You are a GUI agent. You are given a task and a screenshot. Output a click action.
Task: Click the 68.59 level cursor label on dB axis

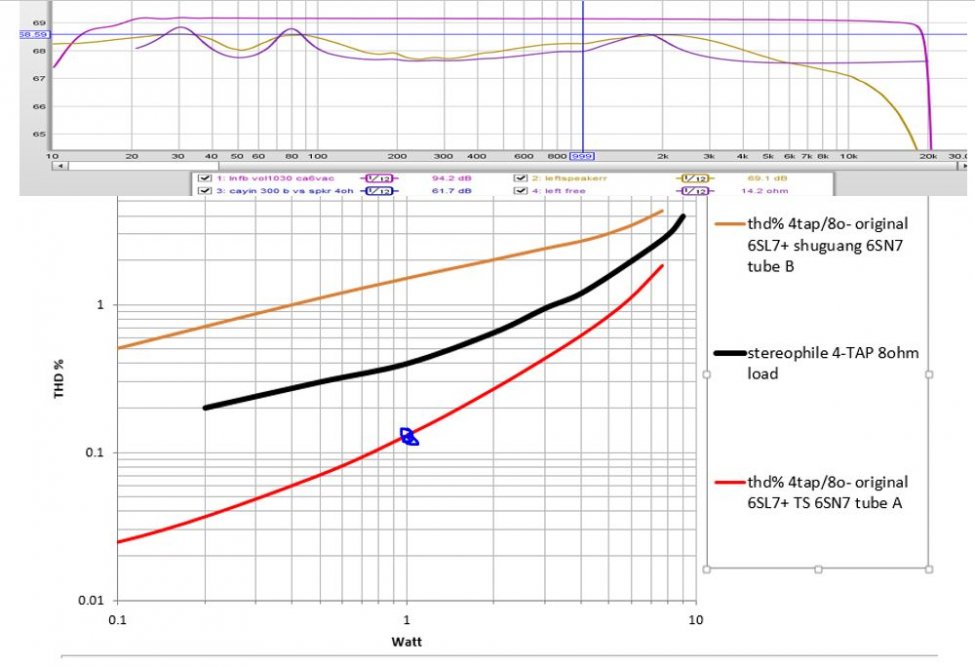point(34,35)
